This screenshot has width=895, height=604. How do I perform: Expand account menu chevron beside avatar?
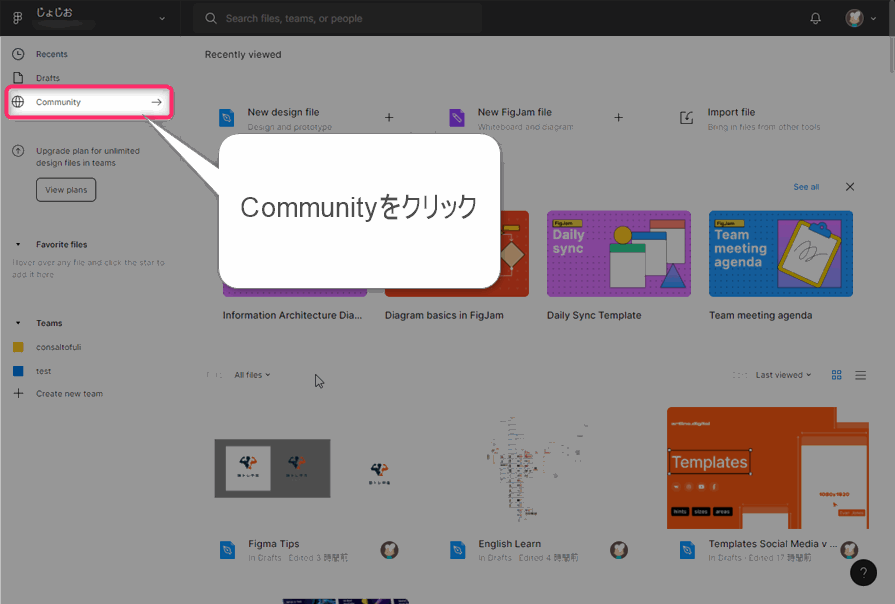[x=873, y=18]
